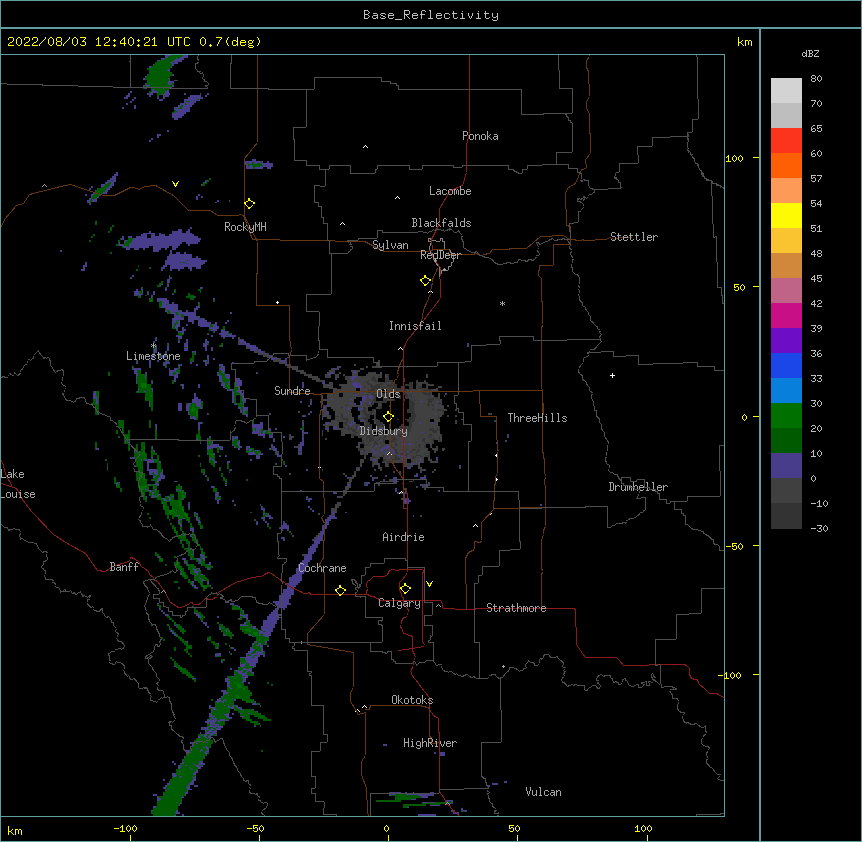Click the HighRiver label
The image size is (862, 842).
point(430,743)
